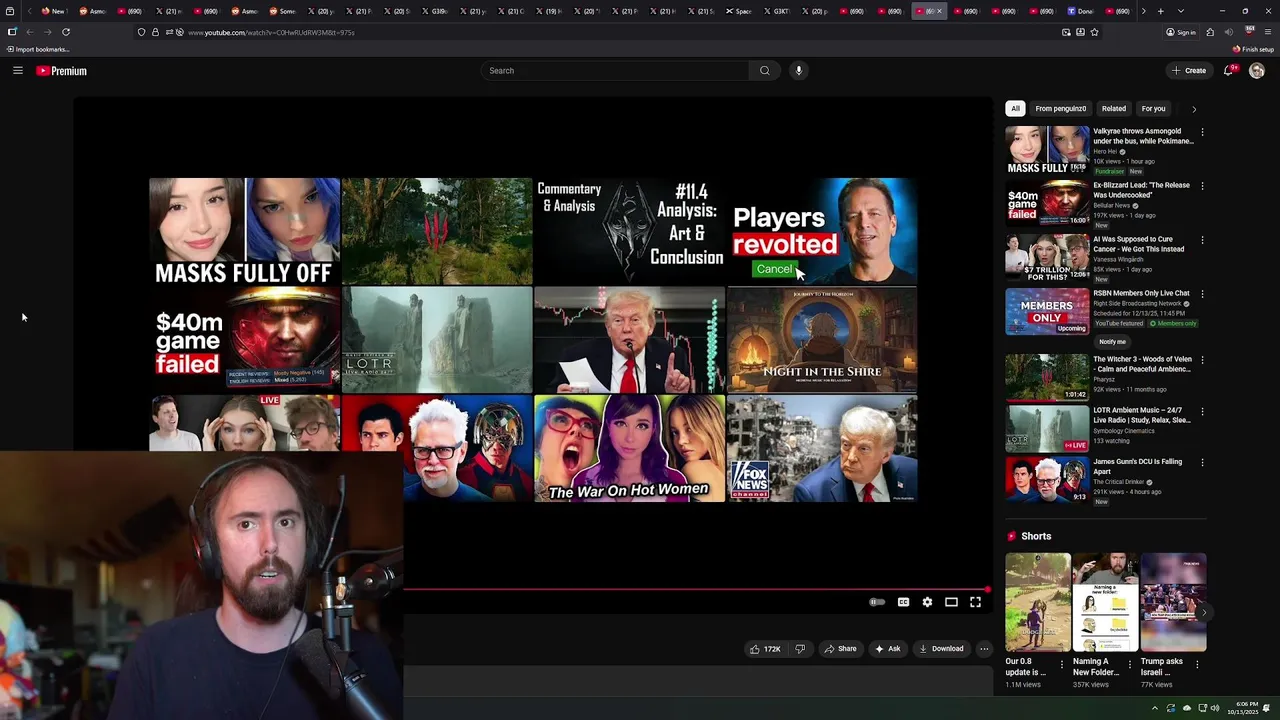Select the From penguinz0 filter chip
Image resolution: width=1280 pixels, height=720 pixels.
pyautogui.click(x=1061, y=108)
